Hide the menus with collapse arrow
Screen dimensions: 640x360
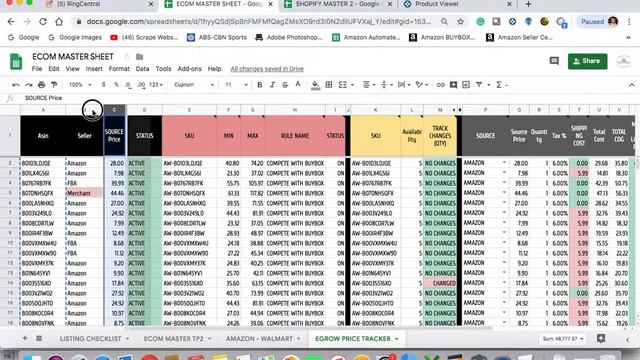click(632, 85)
